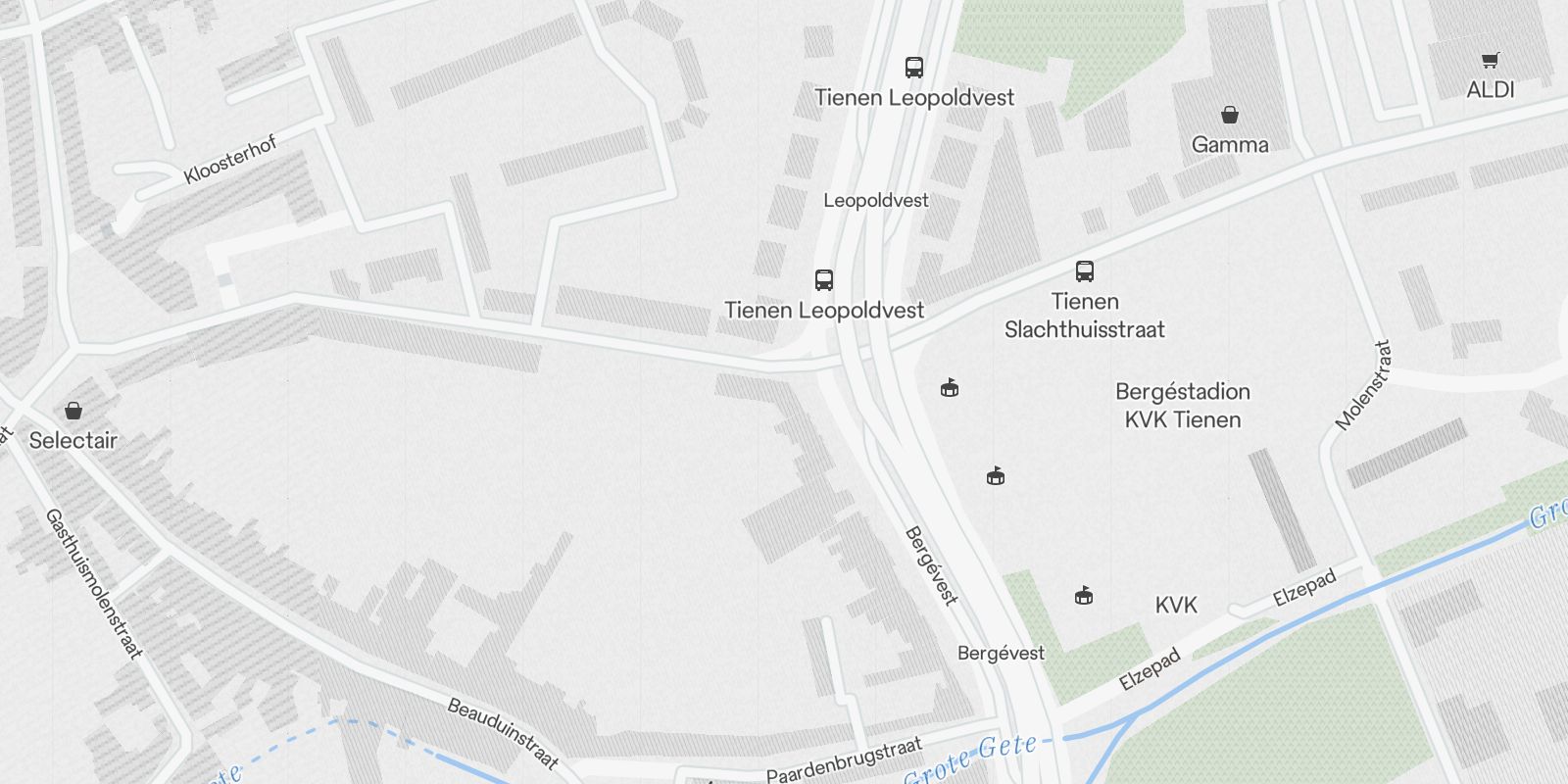
Task: Select the middle stadium icon beside Bergévest road
Action: point(996,477)
